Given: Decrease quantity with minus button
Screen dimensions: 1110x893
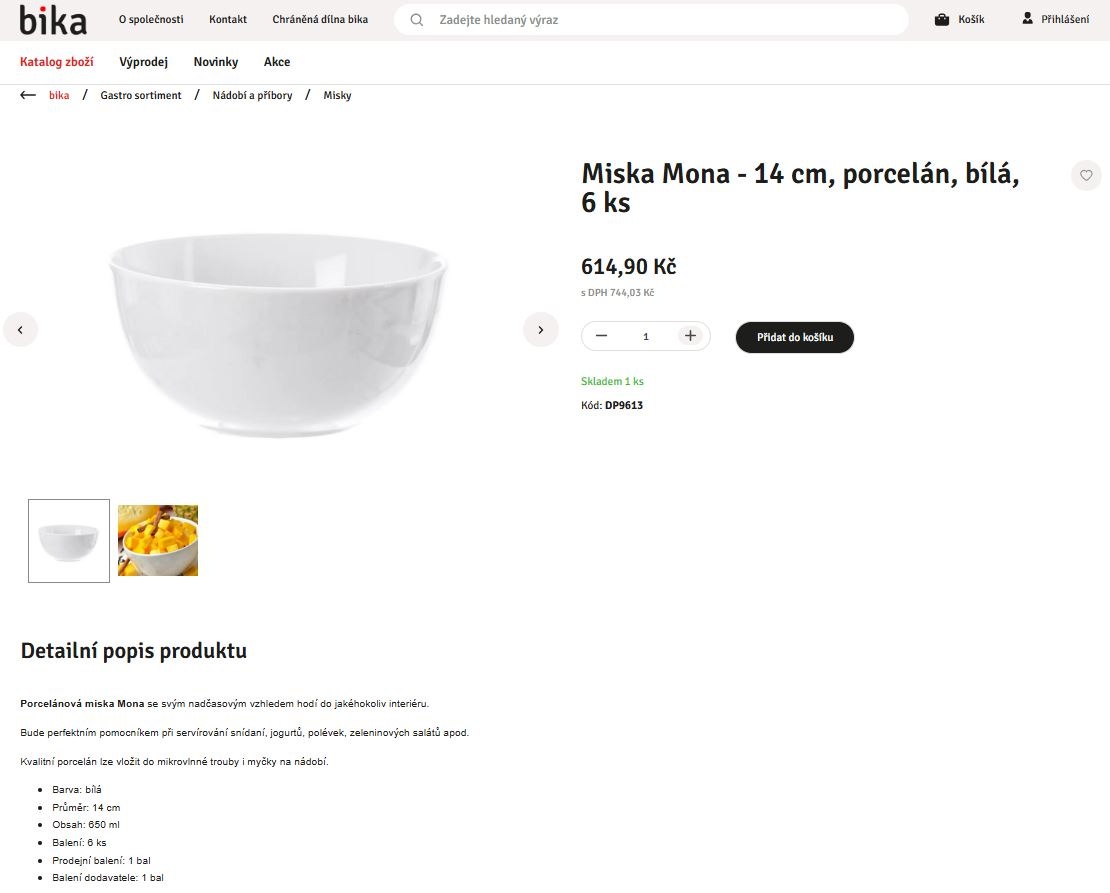Looking at the screenshot, I should (x=601, y=336).
